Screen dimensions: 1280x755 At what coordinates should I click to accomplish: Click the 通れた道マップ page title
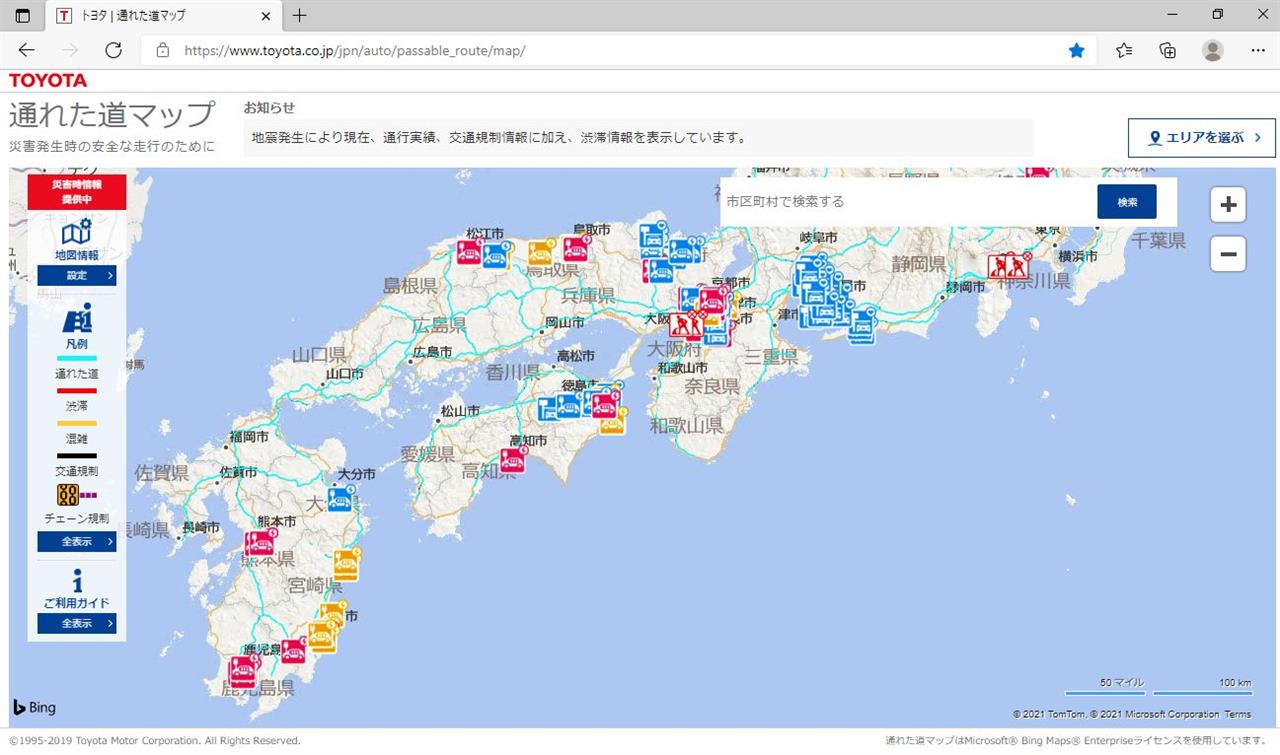tap(112, 114)
